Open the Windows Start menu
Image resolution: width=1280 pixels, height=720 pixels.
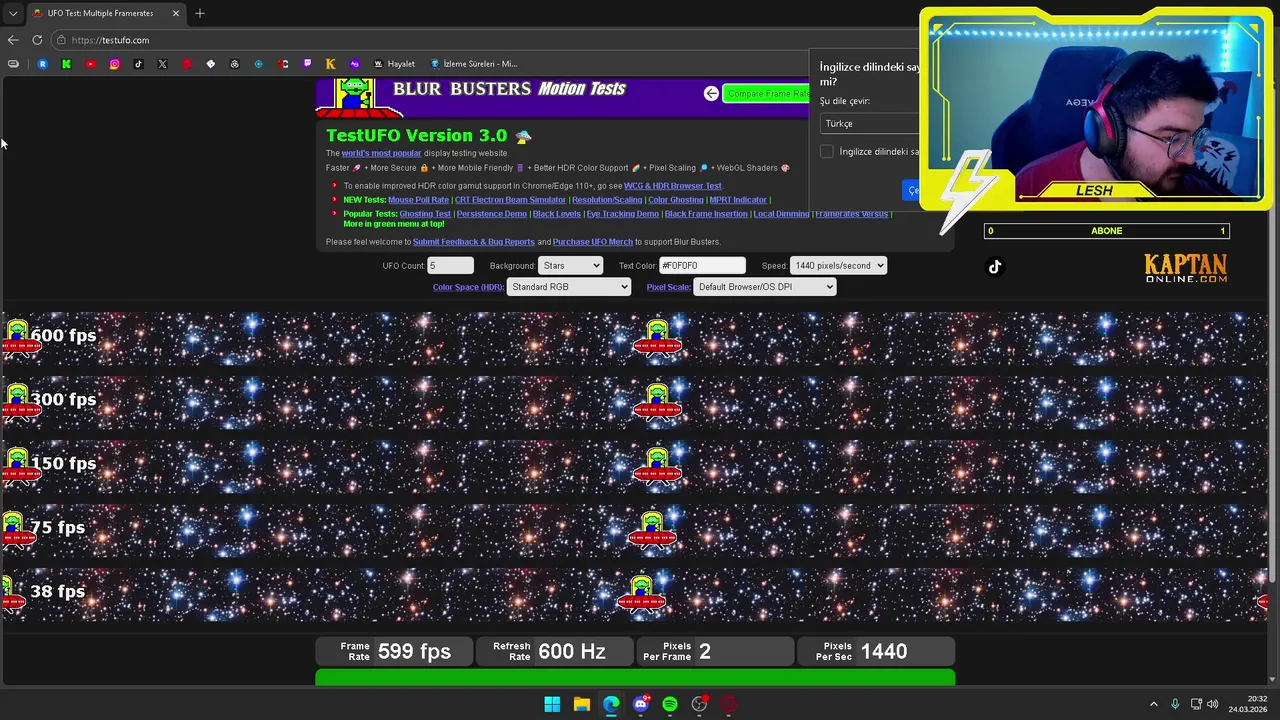[552, 704]
